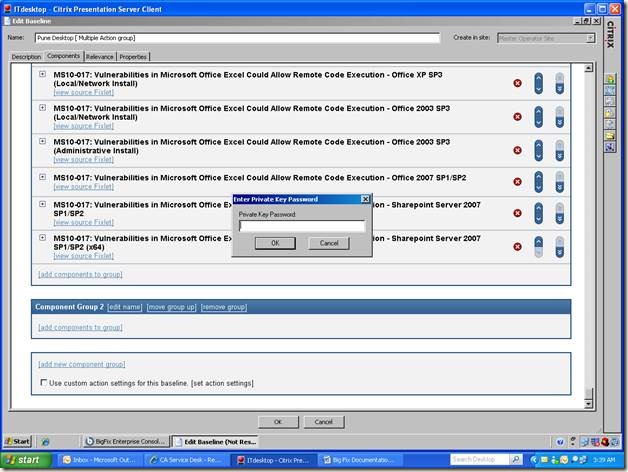Click the Edit Baseline OK button
This screenshot has height=472, width=628.
278,422
